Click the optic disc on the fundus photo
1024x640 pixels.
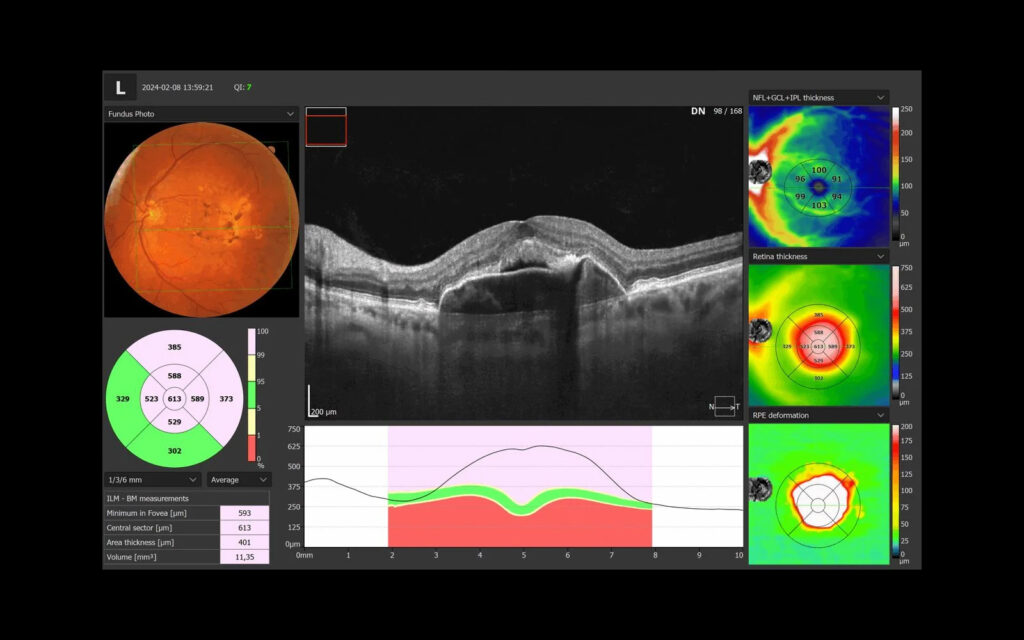point(149,208)
